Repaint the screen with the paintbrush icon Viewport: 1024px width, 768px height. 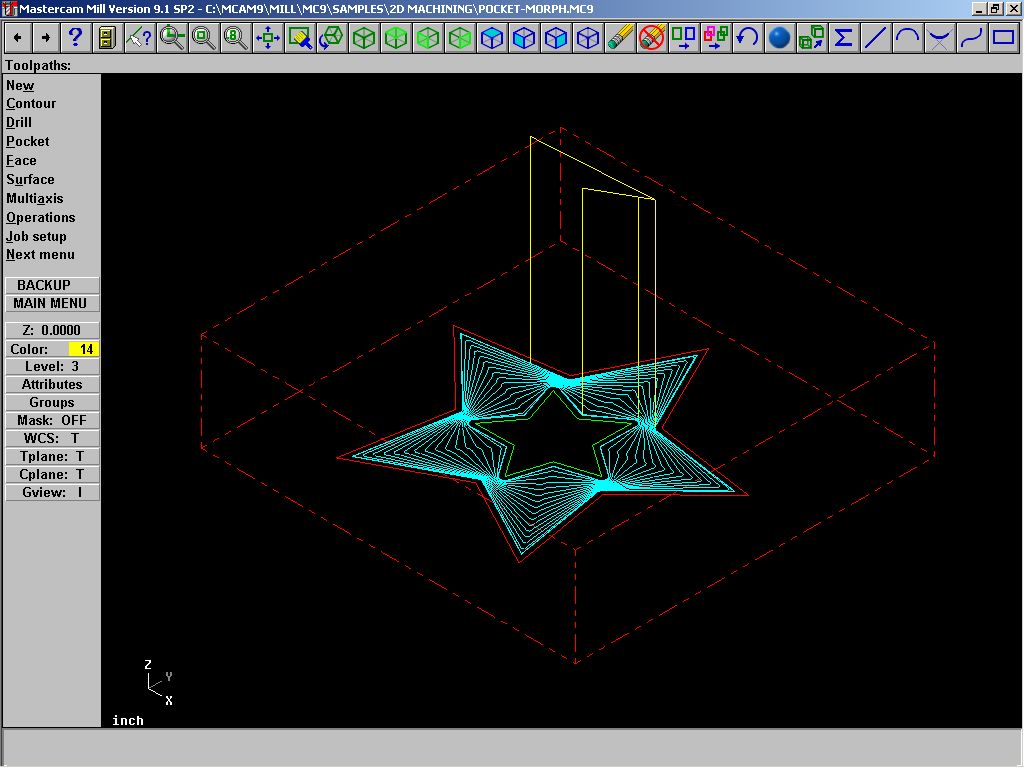coord(300,38)
